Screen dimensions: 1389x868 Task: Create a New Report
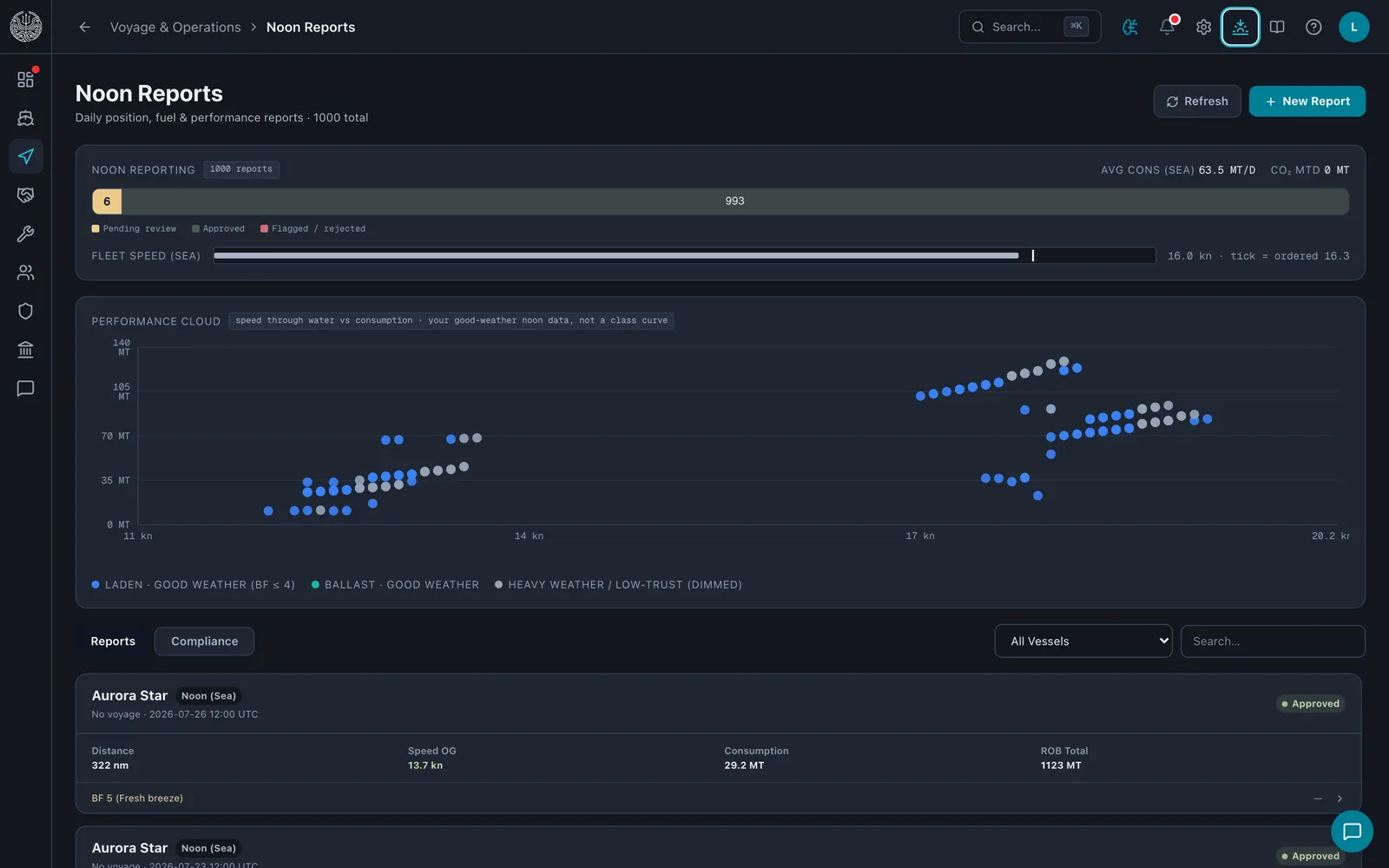coord(1307,102)
